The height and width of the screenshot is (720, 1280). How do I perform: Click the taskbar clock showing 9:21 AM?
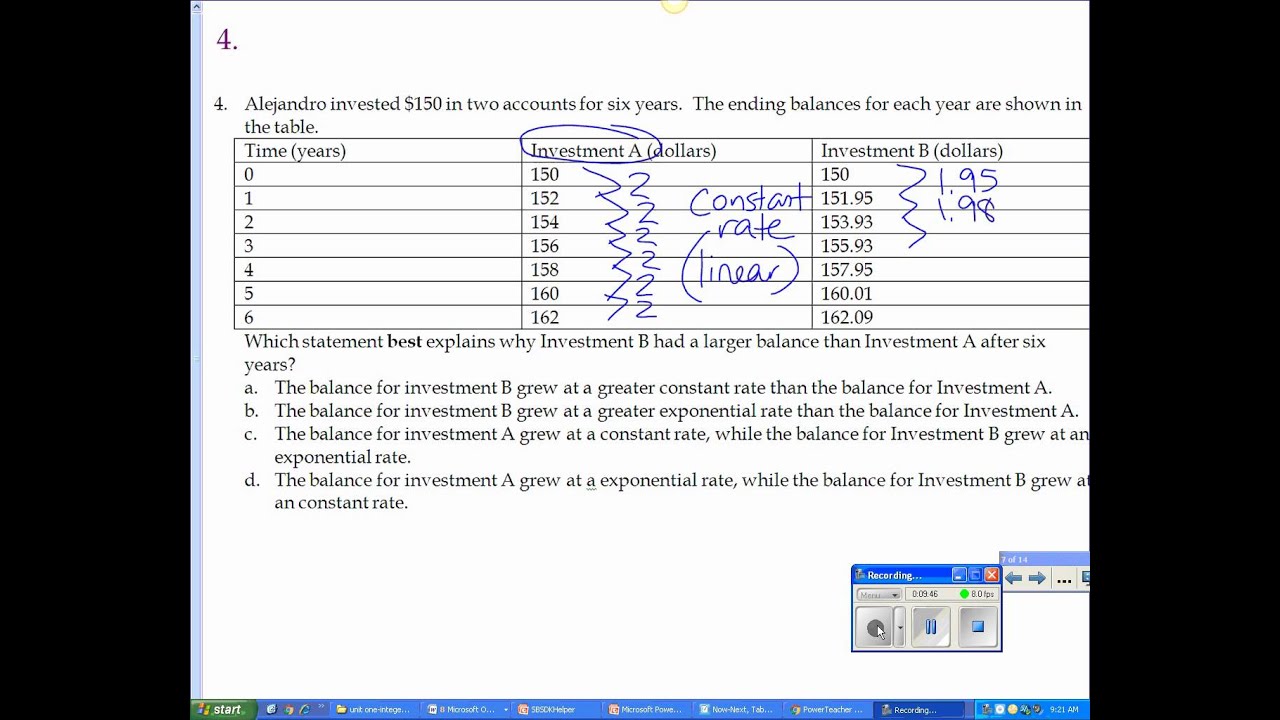[1063, 710]
